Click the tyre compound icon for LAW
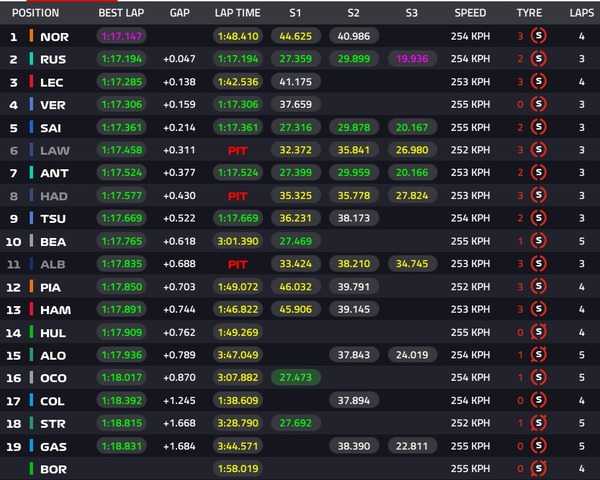Viewport: 600px width, 480px height. [538, 150]
